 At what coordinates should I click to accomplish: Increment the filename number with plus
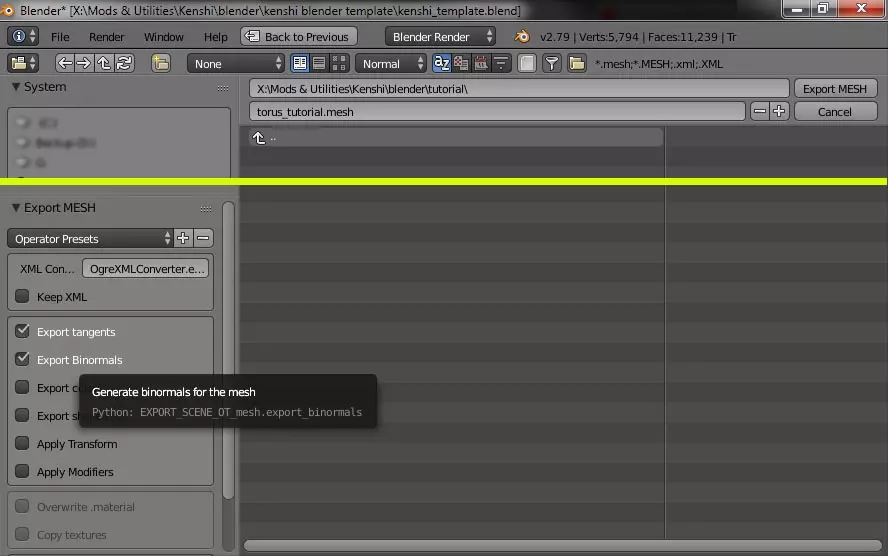click(779, 112)
